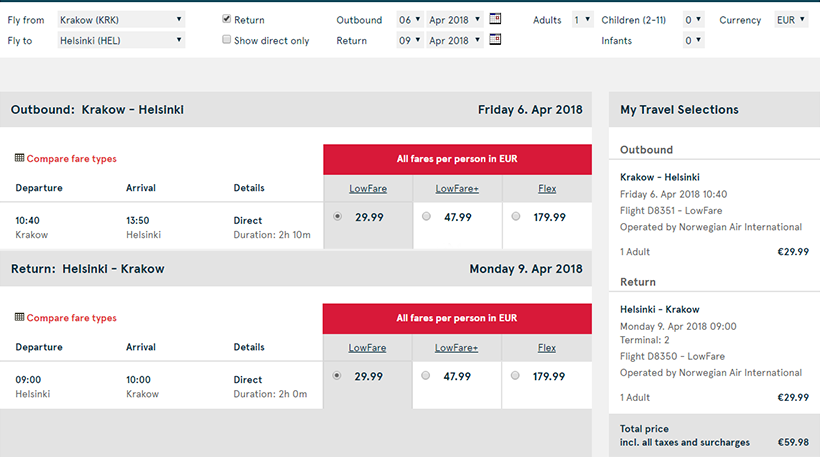Select outbound LowFare+ 47.99 radio button

pos(427,216)
